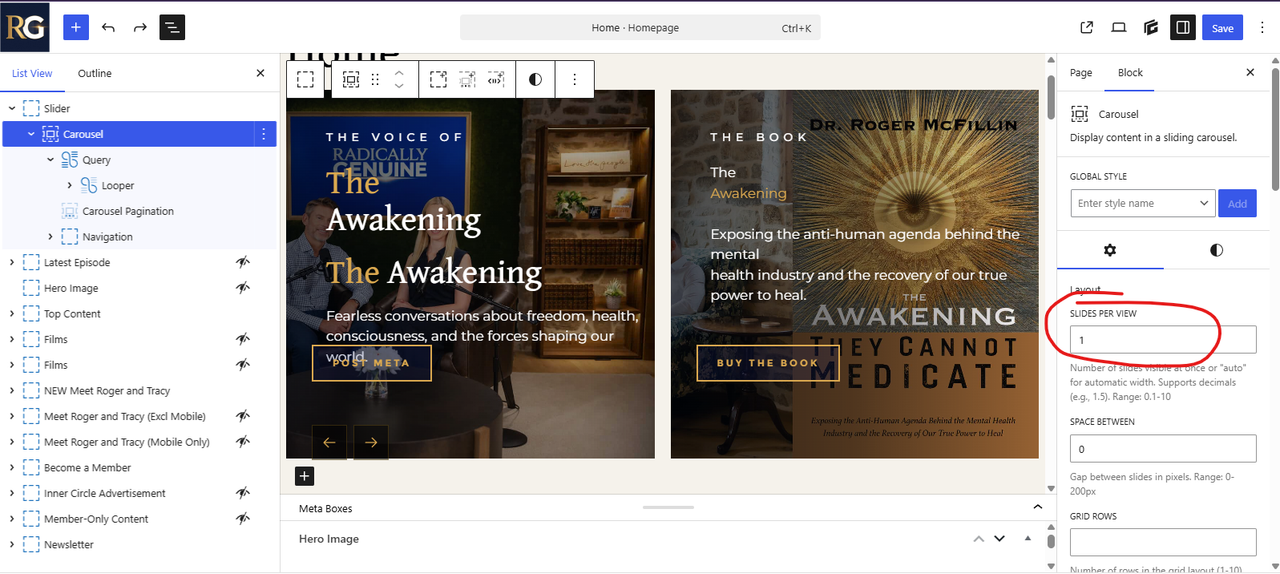Redo the last undone change
Screen dimensions: 1280x574
pos(140,27)
